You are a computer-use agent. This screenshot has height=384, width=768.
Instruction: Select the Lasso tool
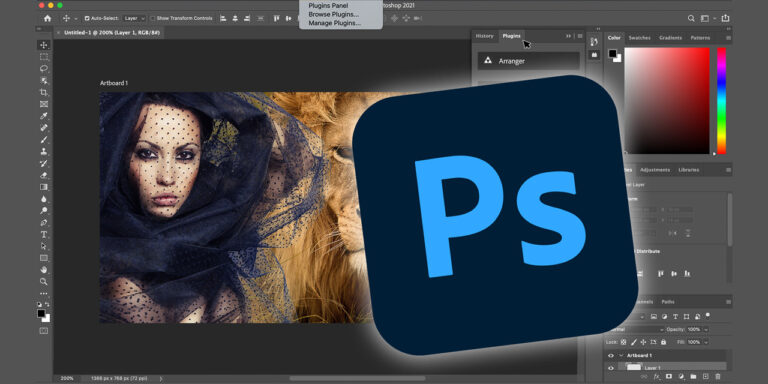(44, 69)
